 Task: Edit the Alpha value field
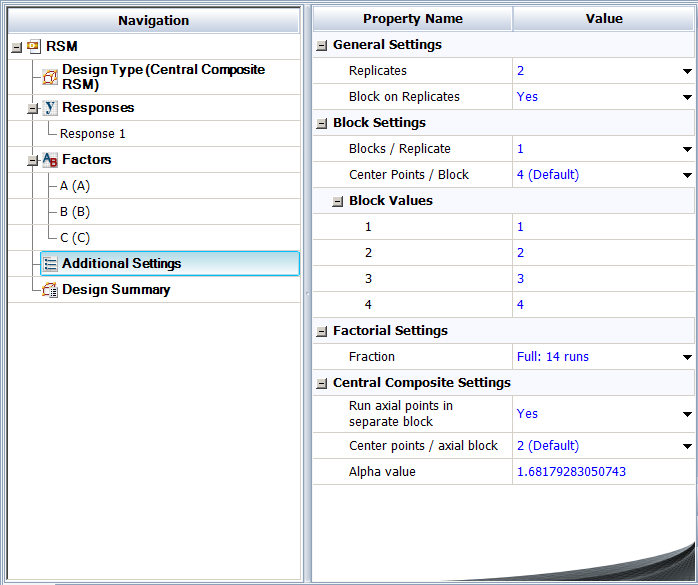click(x=603, y=472)
